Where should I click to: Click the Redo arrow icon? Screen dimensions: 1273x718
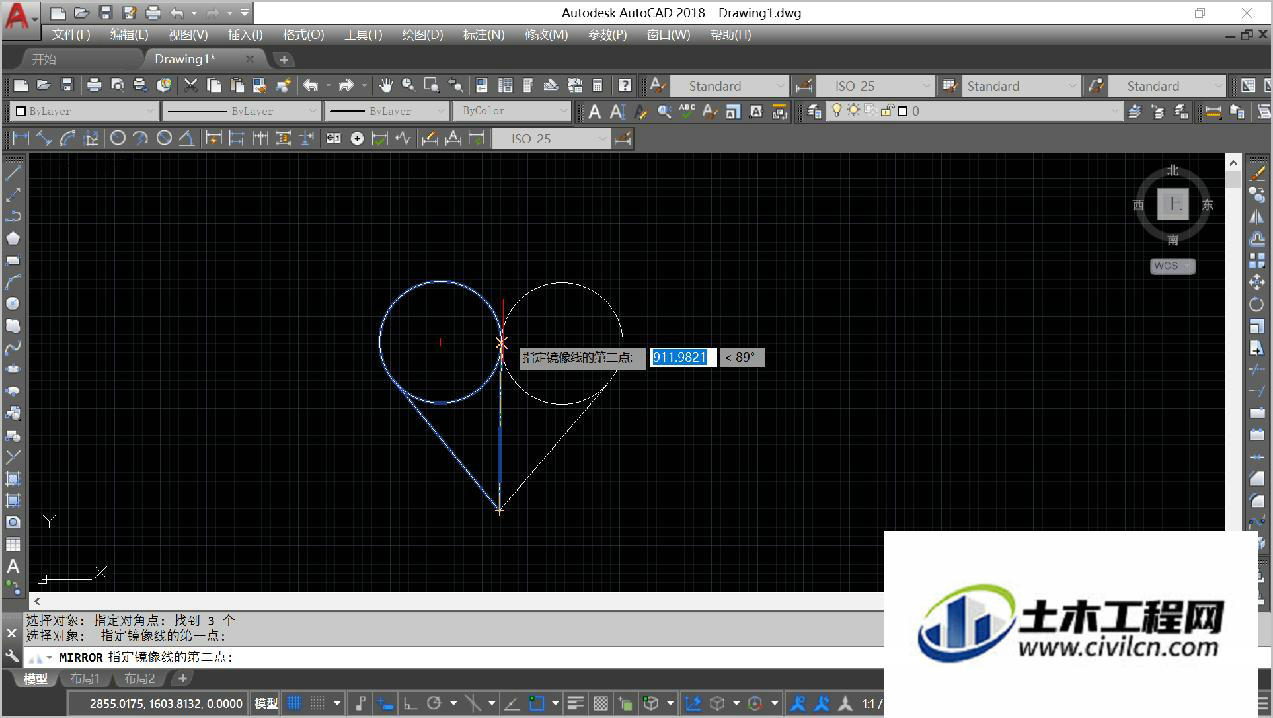click(346, 86)
